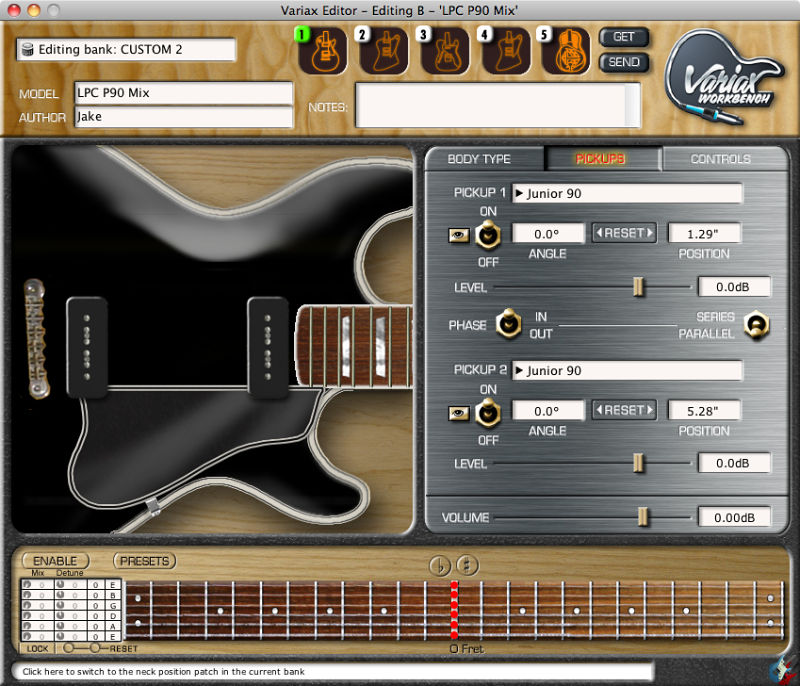Click the sharp tuning symbol
800x686 pixels.
467,565
